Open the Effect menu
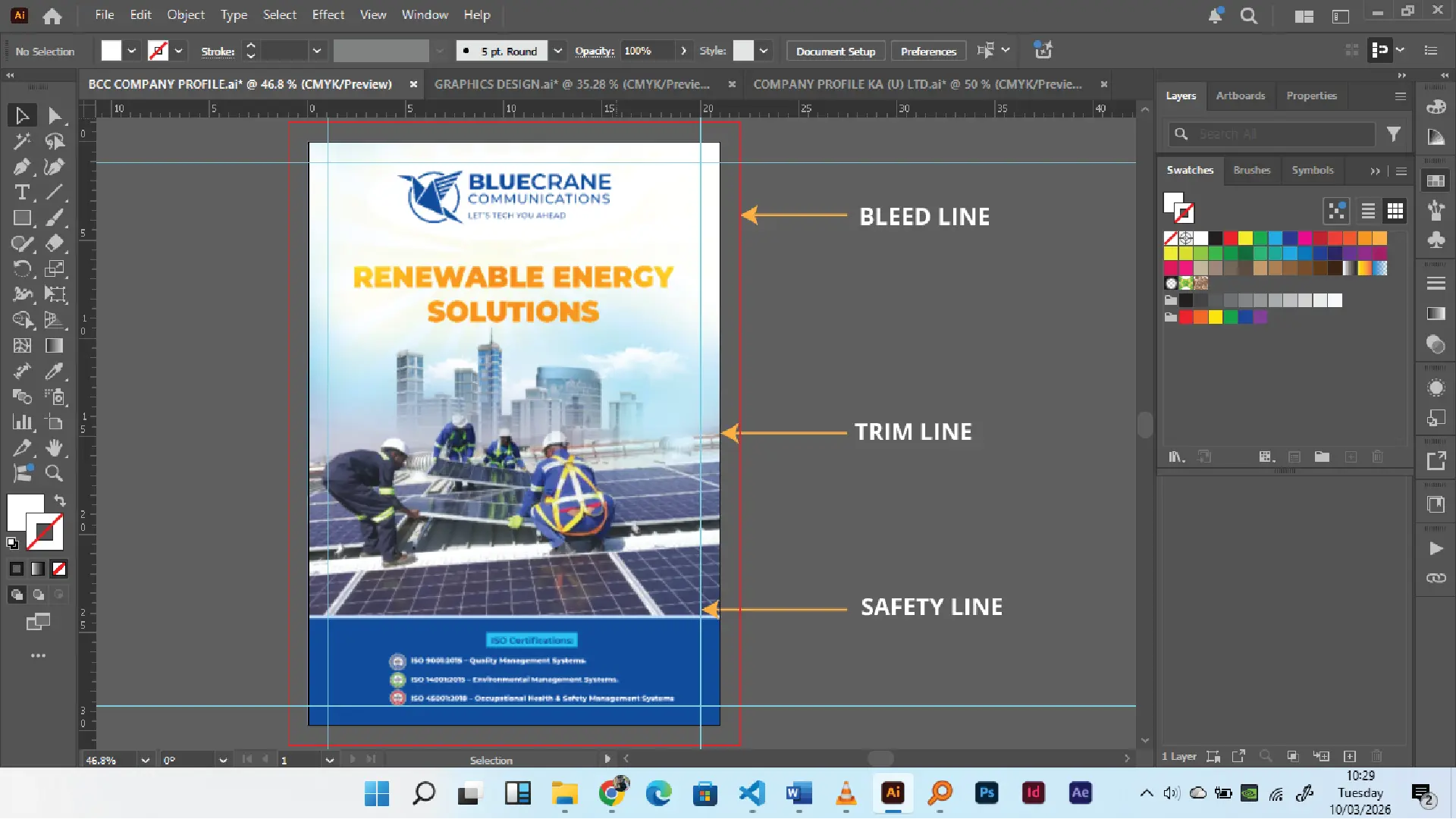The width and height of the screenshot is (1456, 819). tap(328, 14)
